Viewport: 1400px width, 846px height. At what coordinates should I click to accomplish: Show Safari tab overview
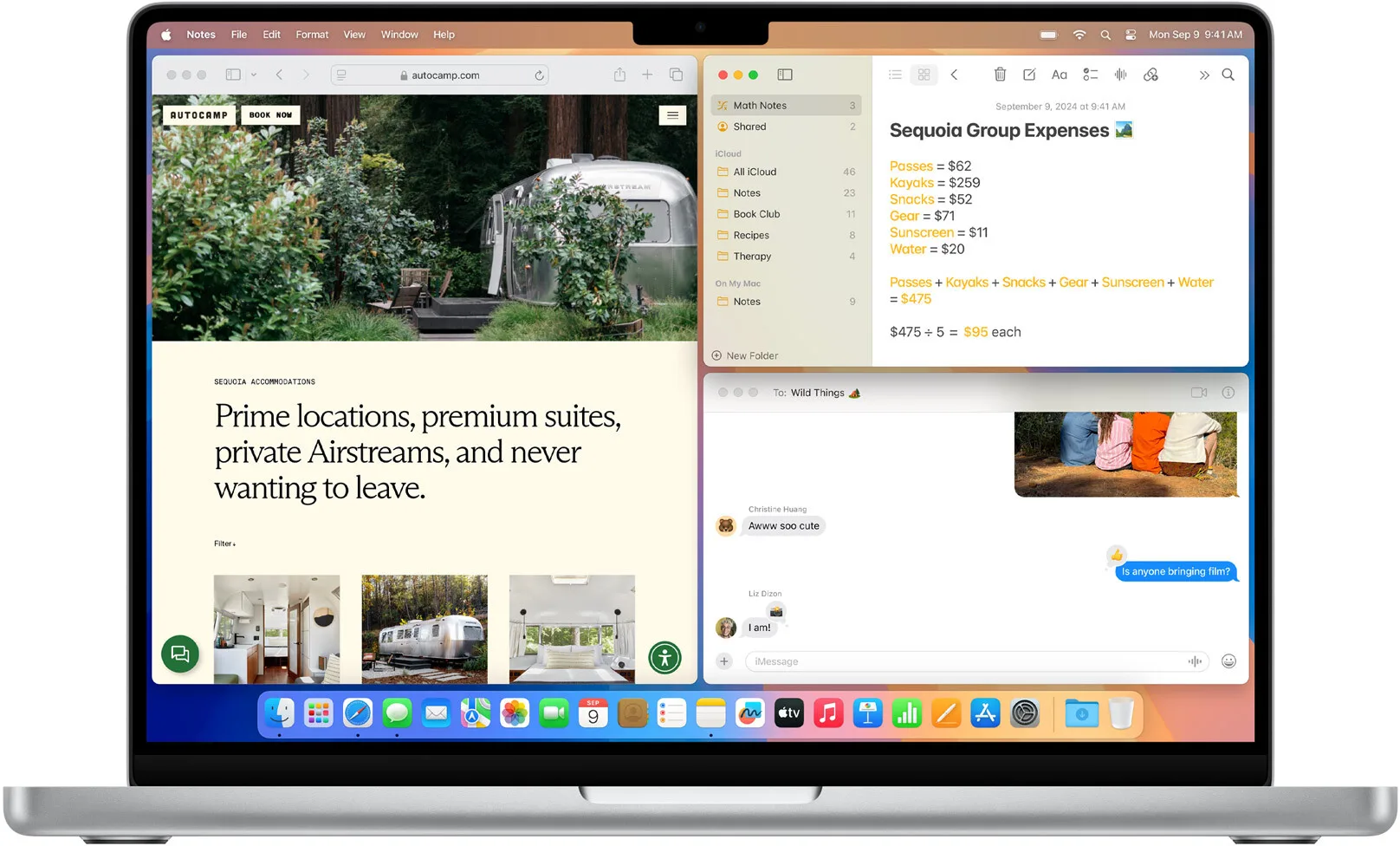coord(676,75)
